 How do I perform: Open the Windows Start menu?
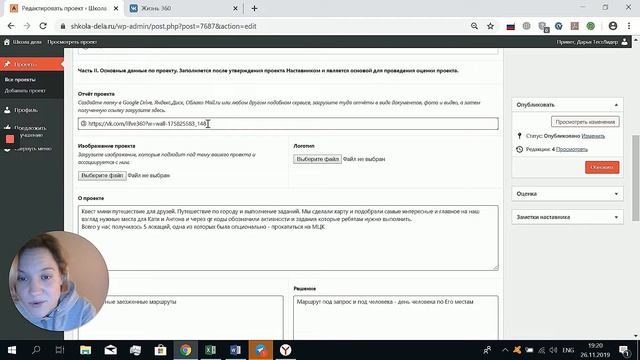click(x=11, y=350)
